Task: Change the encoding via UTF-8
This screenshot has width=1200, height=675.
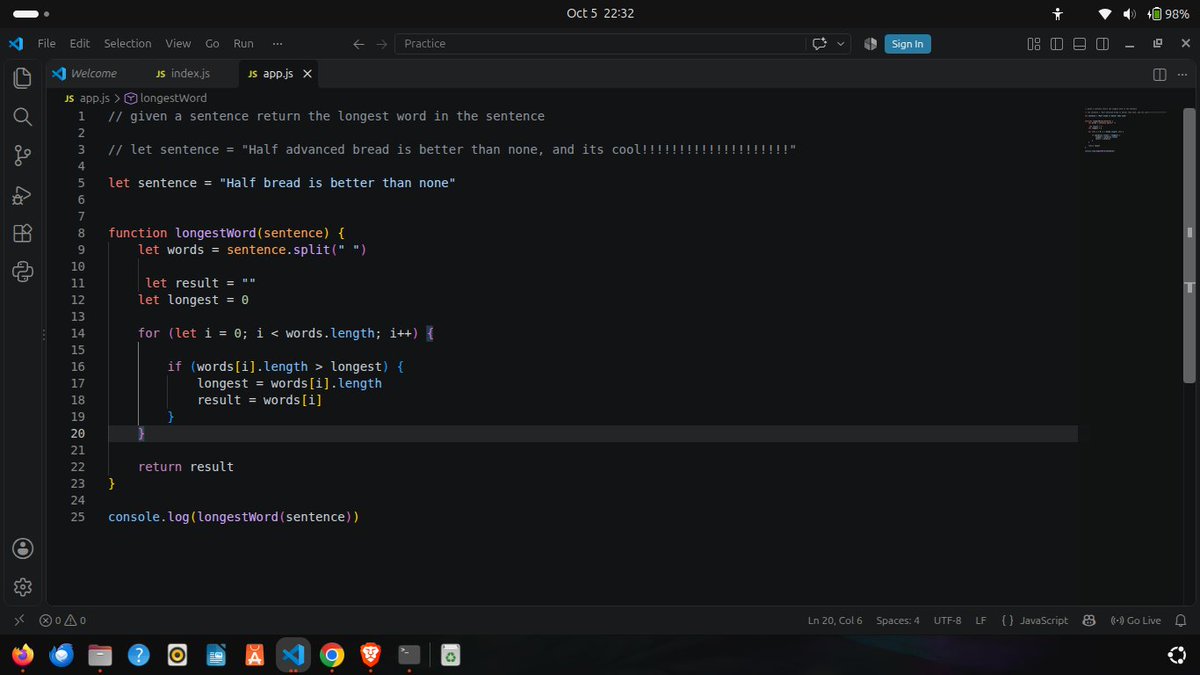Action: (x=947, y=620)
